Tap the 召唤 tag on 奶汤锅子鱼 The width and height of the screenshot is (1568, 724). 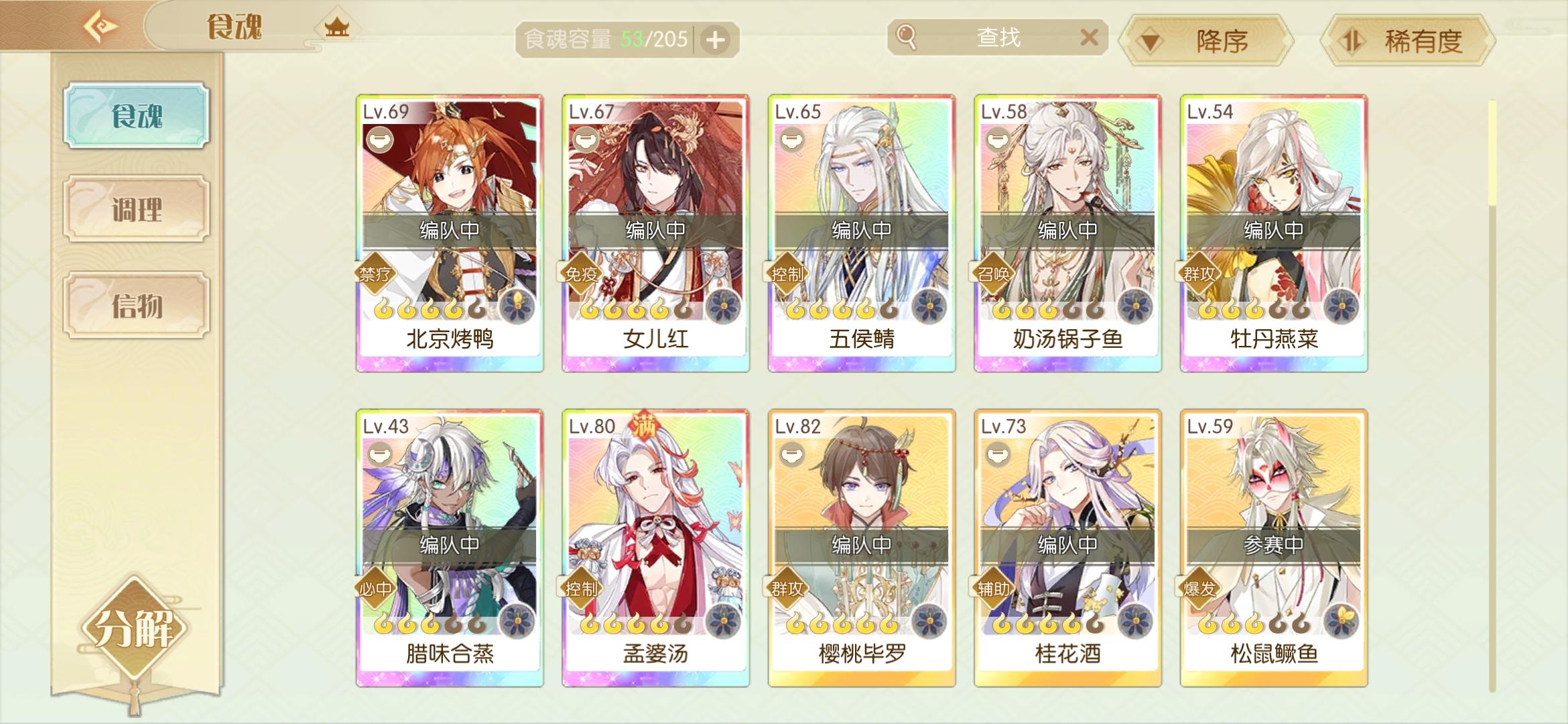[x=993, y=274]
